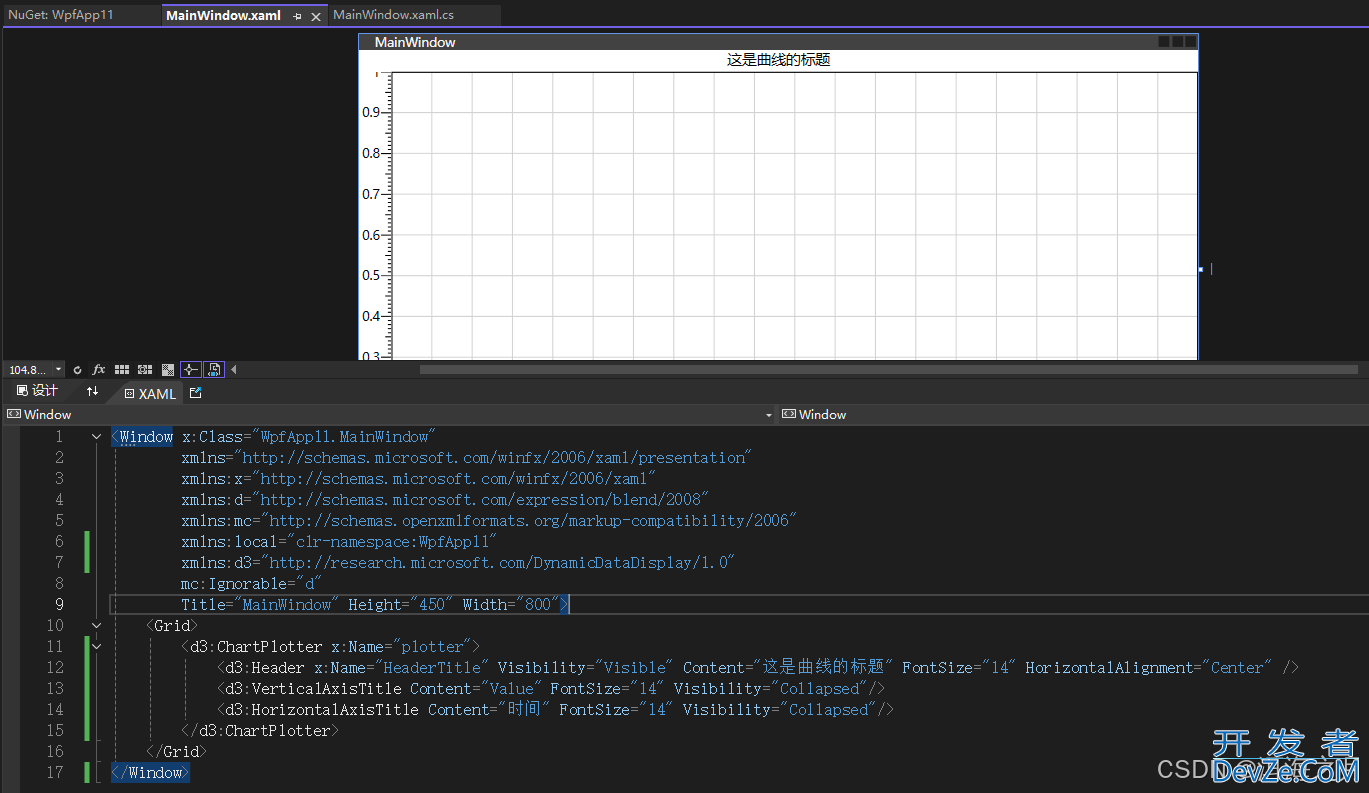Click the plotter name on line 11

(x=433, y=647)
